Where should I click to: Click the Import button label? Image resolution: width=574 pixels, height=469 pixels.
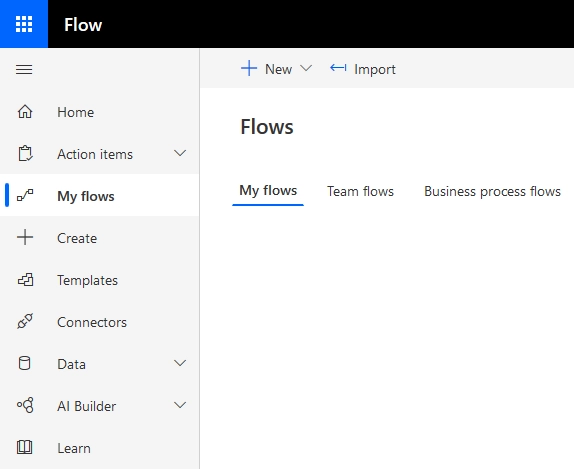click(x=375, y=69)
